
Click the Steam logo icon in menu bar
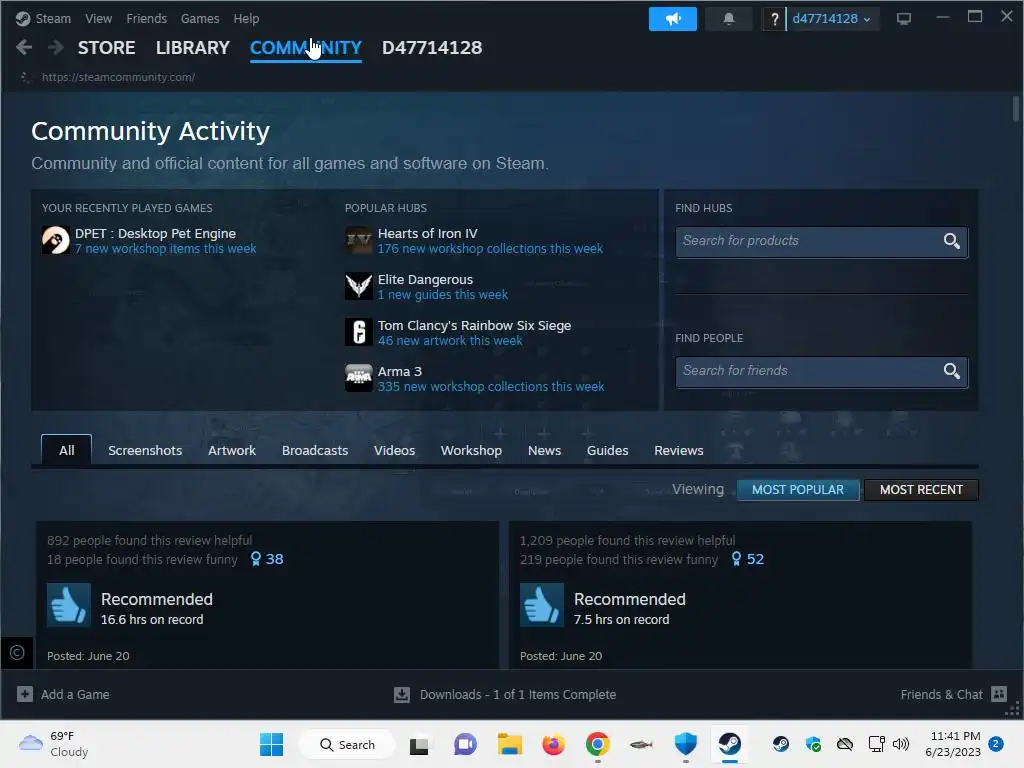pyautogui.click(x=23, y=19)
